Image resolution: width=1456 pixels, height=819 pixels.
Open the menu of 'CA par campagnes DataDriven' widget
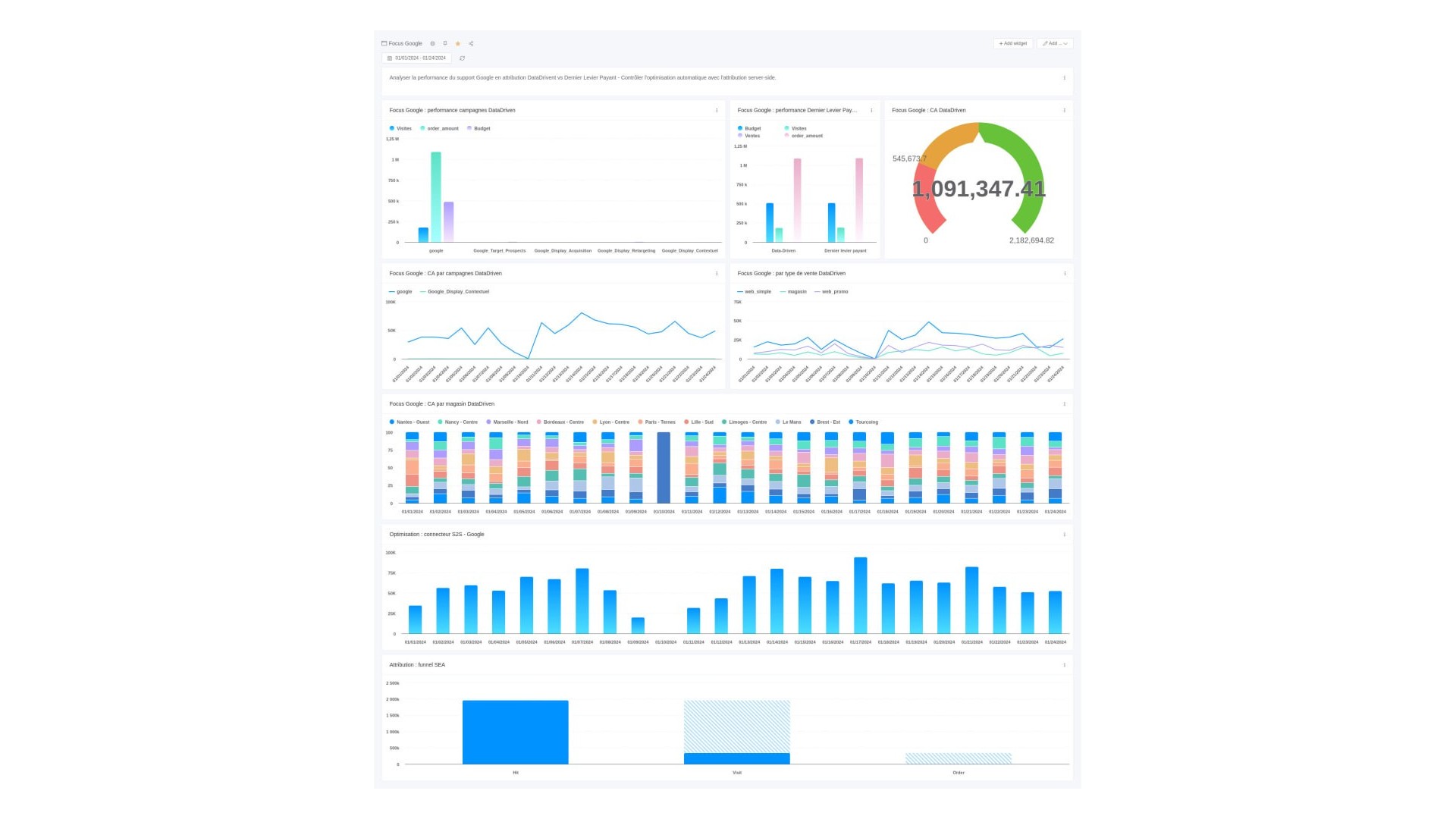(717, 273)
